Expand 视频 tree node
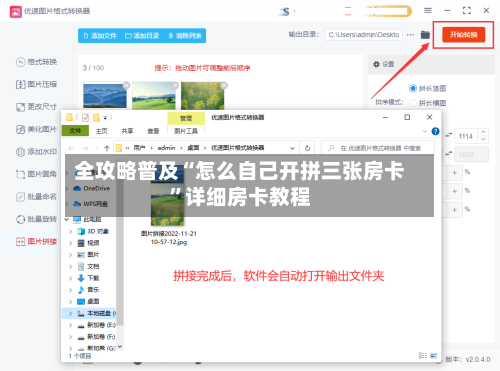Screen dimensions: 500x371 (70, 243)
